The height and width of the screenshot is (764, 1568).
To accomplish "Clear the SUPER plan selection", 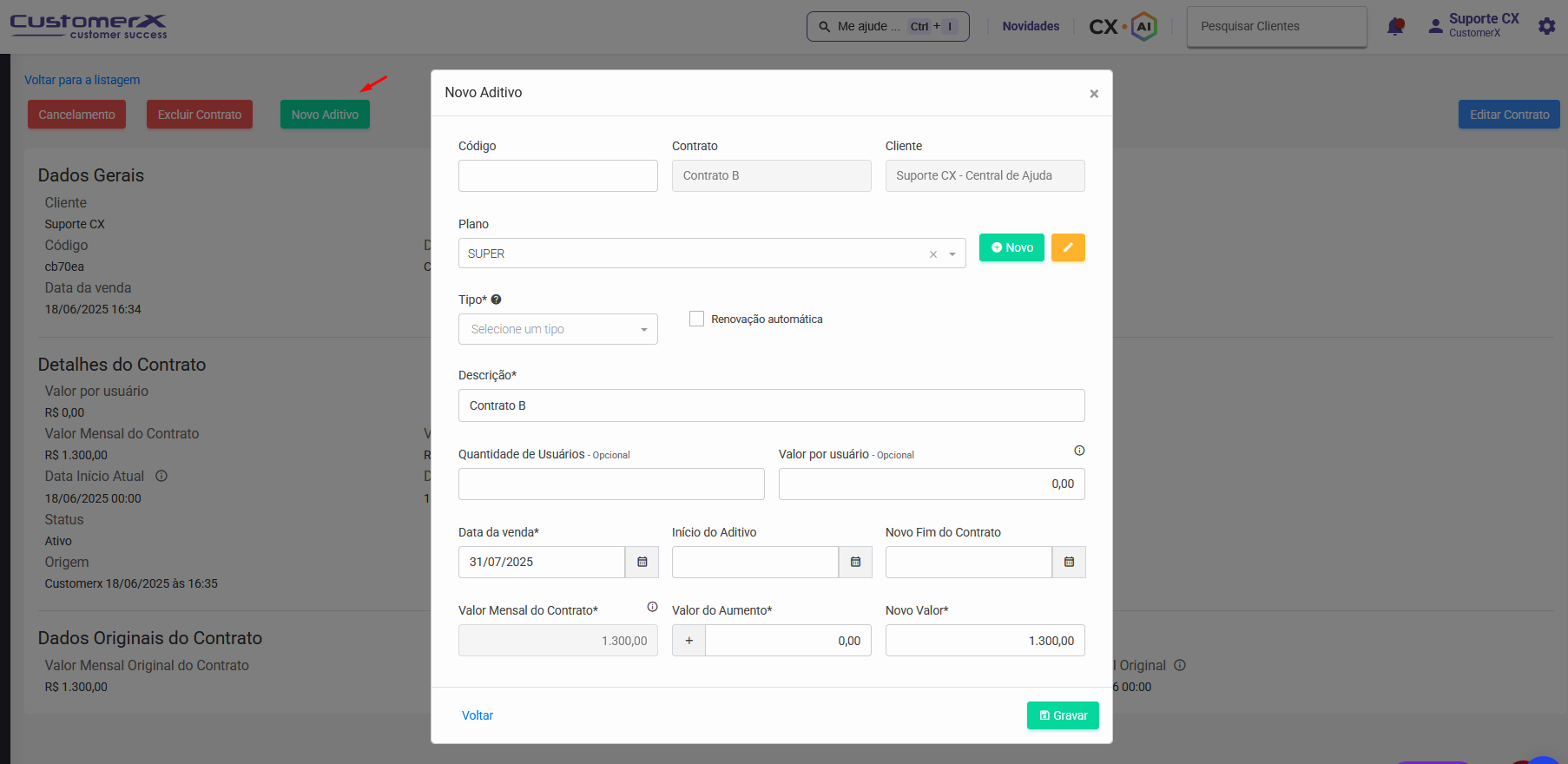I will [933, 254].
